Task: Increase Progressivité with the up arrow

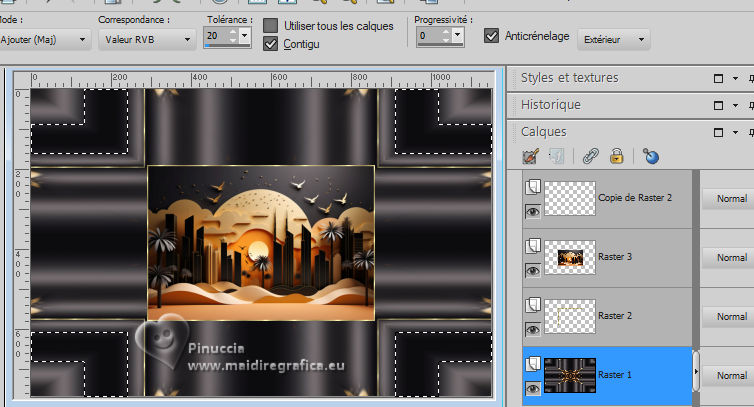Action: tap(446, 32)
